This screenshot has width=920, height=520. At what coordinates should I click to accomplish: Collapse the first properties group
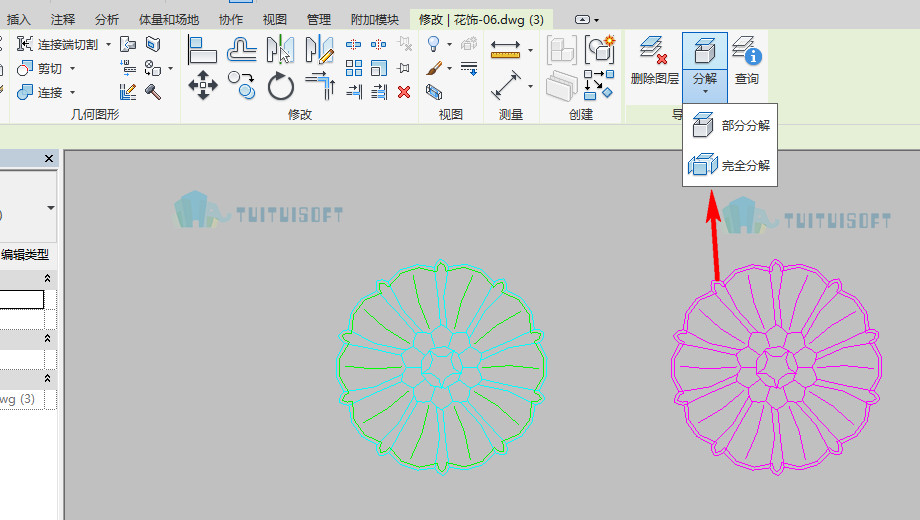tap(48, 278)
